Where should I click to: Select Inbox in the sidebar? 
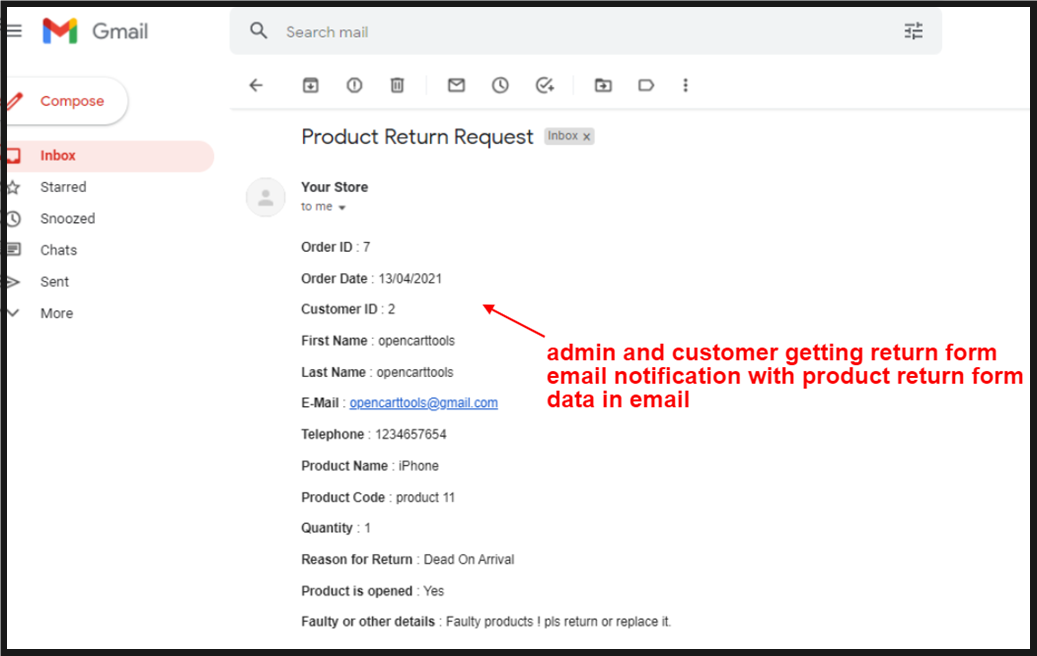click(58, 156)
